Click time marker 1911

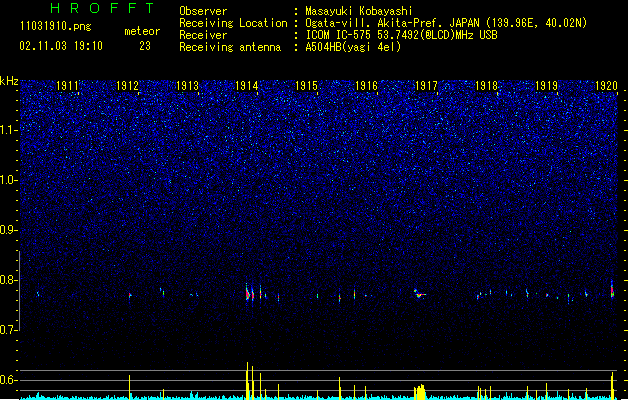click(x=67, y=86)
